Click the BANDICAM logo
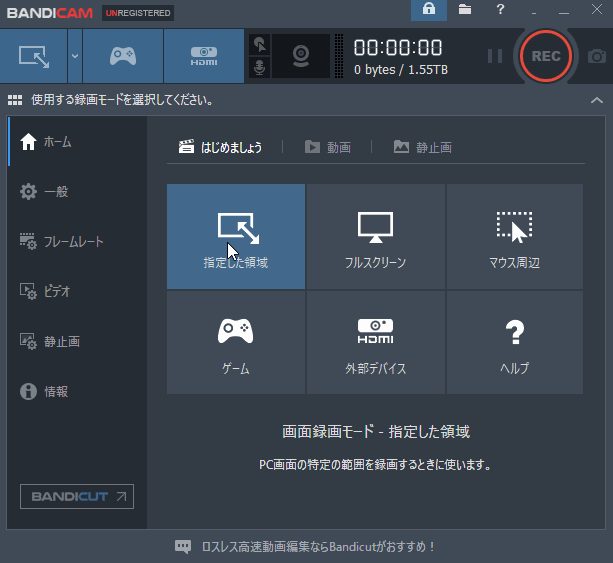The width and height of the screenshot is (613, 563). pos(50,13)
